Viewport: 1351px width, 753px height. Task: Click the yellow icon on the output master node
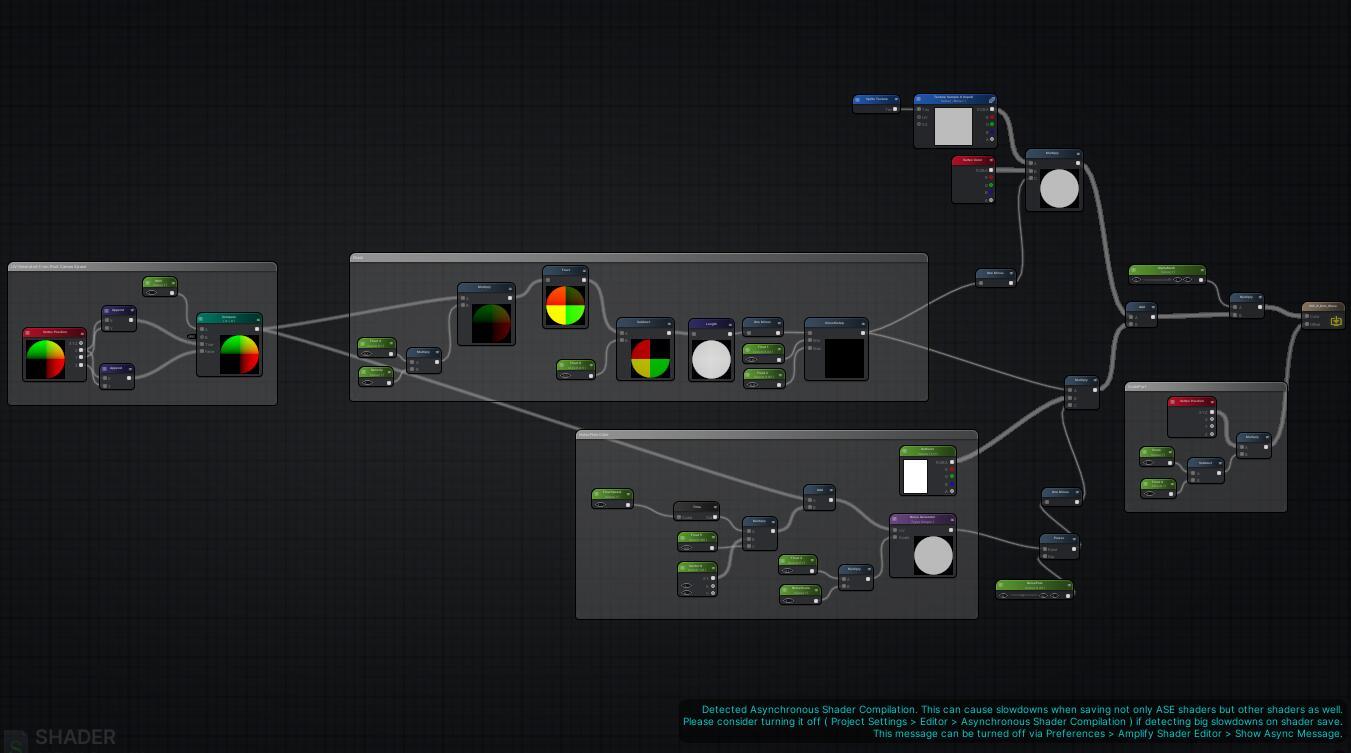[1336, 321]
